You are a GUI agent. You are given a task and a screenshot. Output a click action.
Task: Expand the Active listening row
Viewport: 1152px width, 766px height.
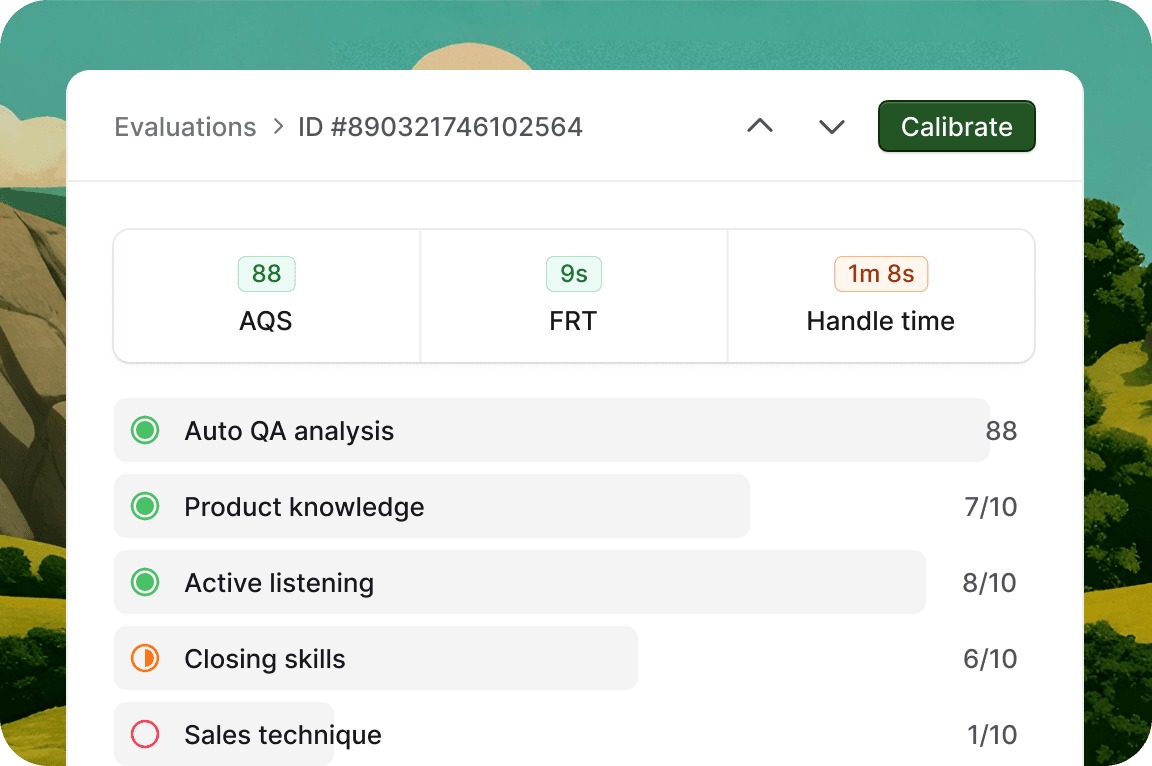[x=519, y=582]
